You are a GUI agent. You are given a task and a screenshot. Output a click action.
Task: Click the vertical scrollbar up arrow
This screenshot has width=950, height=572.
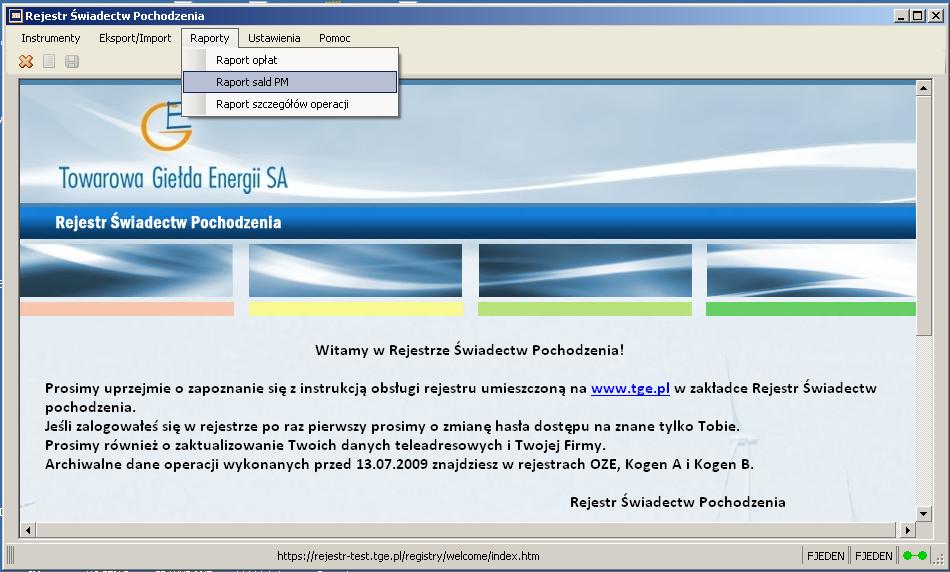[x=923, y=88]
